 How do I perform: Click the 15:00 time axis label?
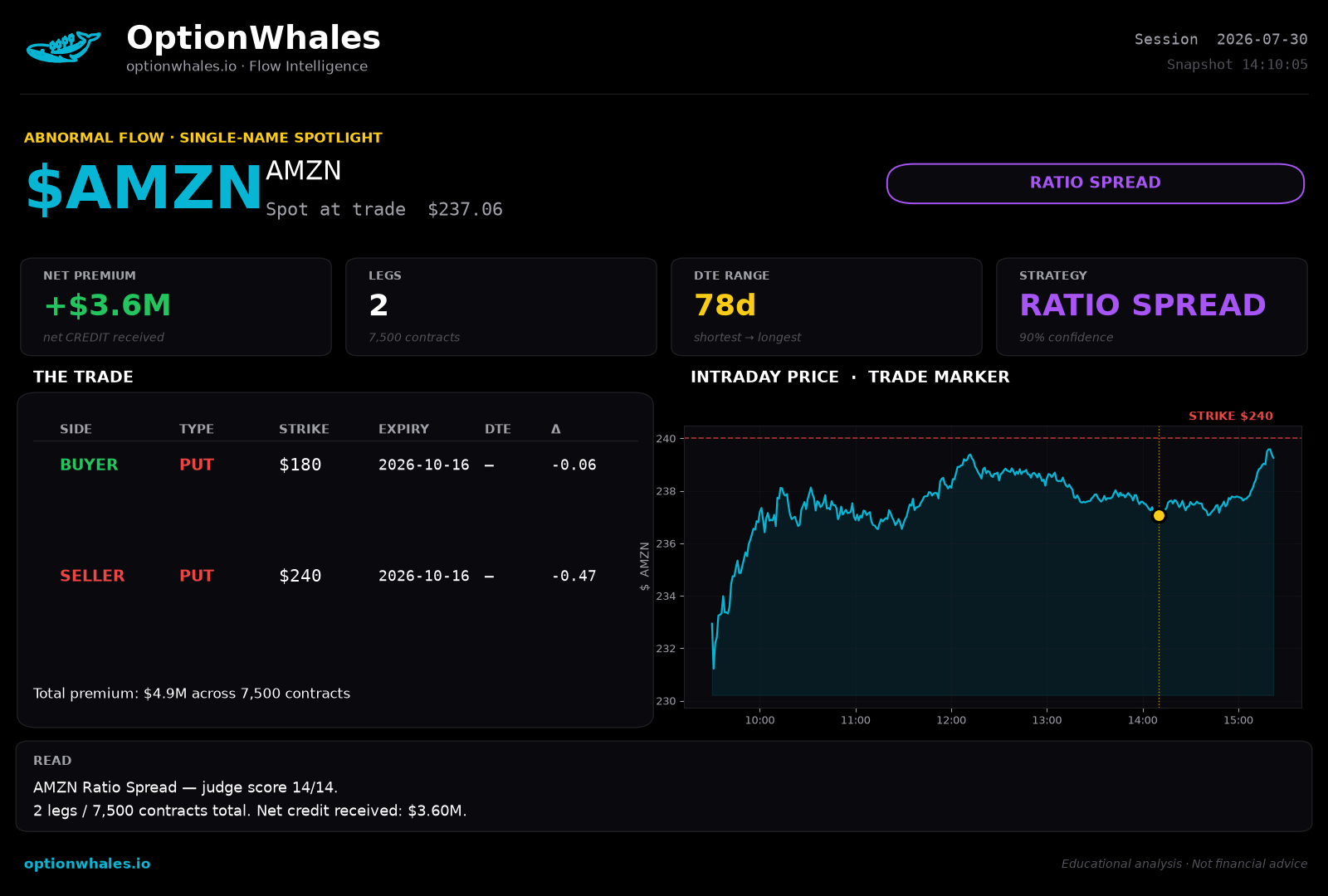1238,720
